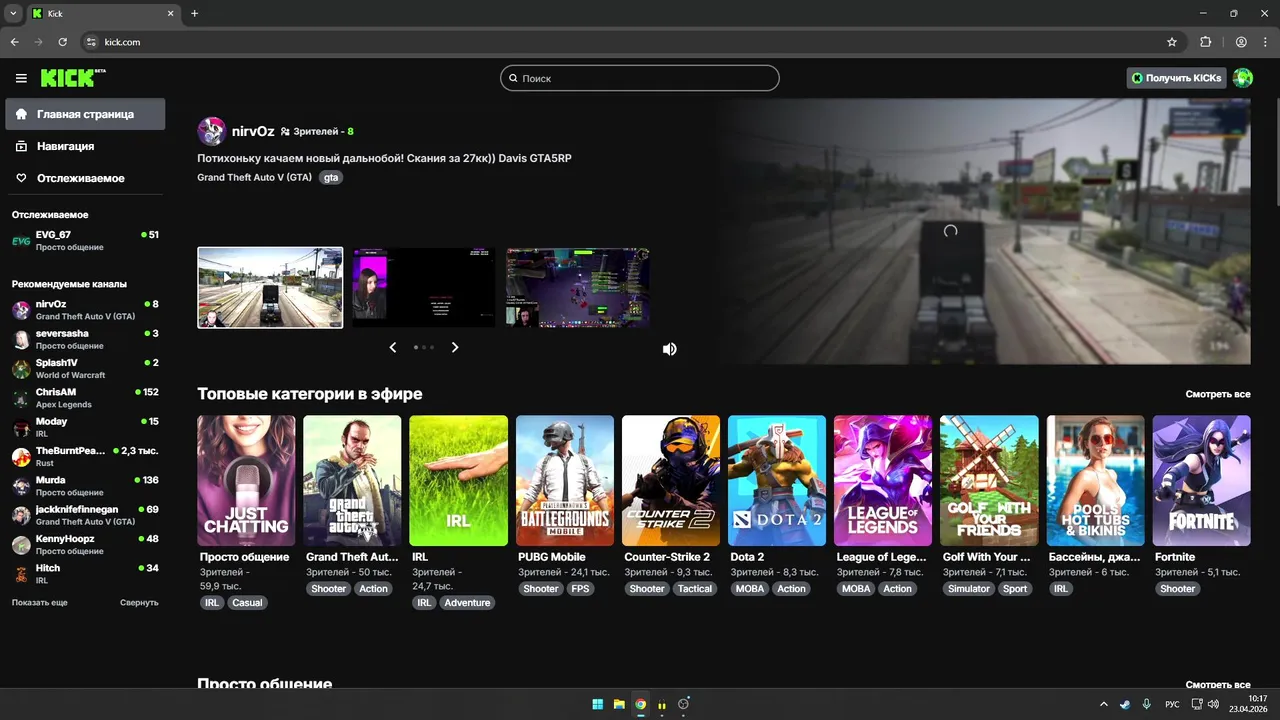Click the gta tag on featured stream
This screenshot has width=1280, height=720.
(x=331, y=177)
